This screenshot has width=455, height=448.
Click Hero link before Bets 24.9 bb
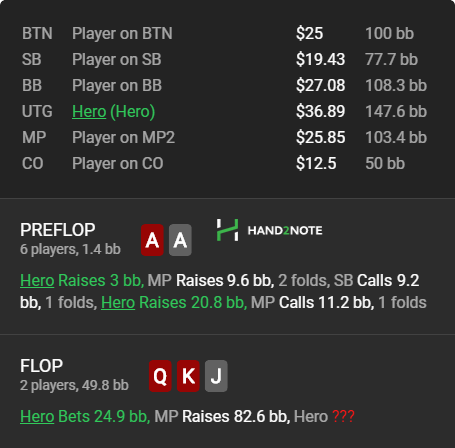[37, 416]
